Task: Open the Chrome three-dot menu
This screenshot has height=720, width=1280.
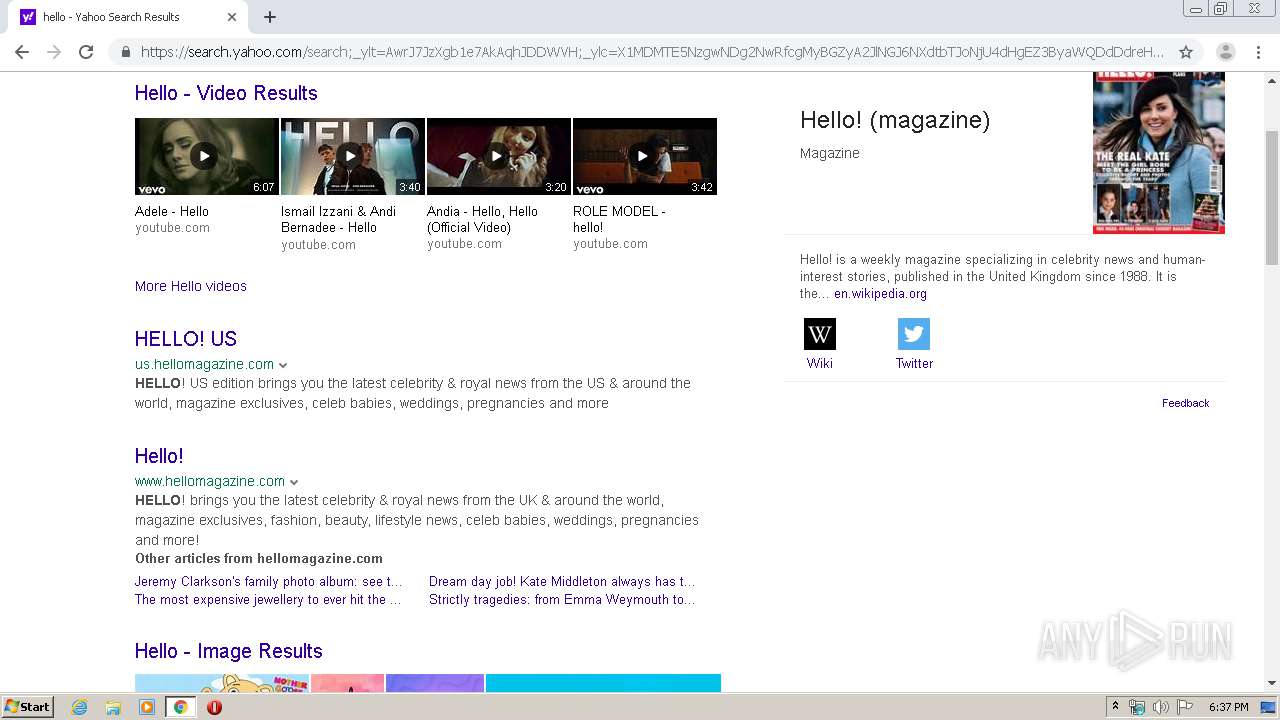Action: (1260, 52)
